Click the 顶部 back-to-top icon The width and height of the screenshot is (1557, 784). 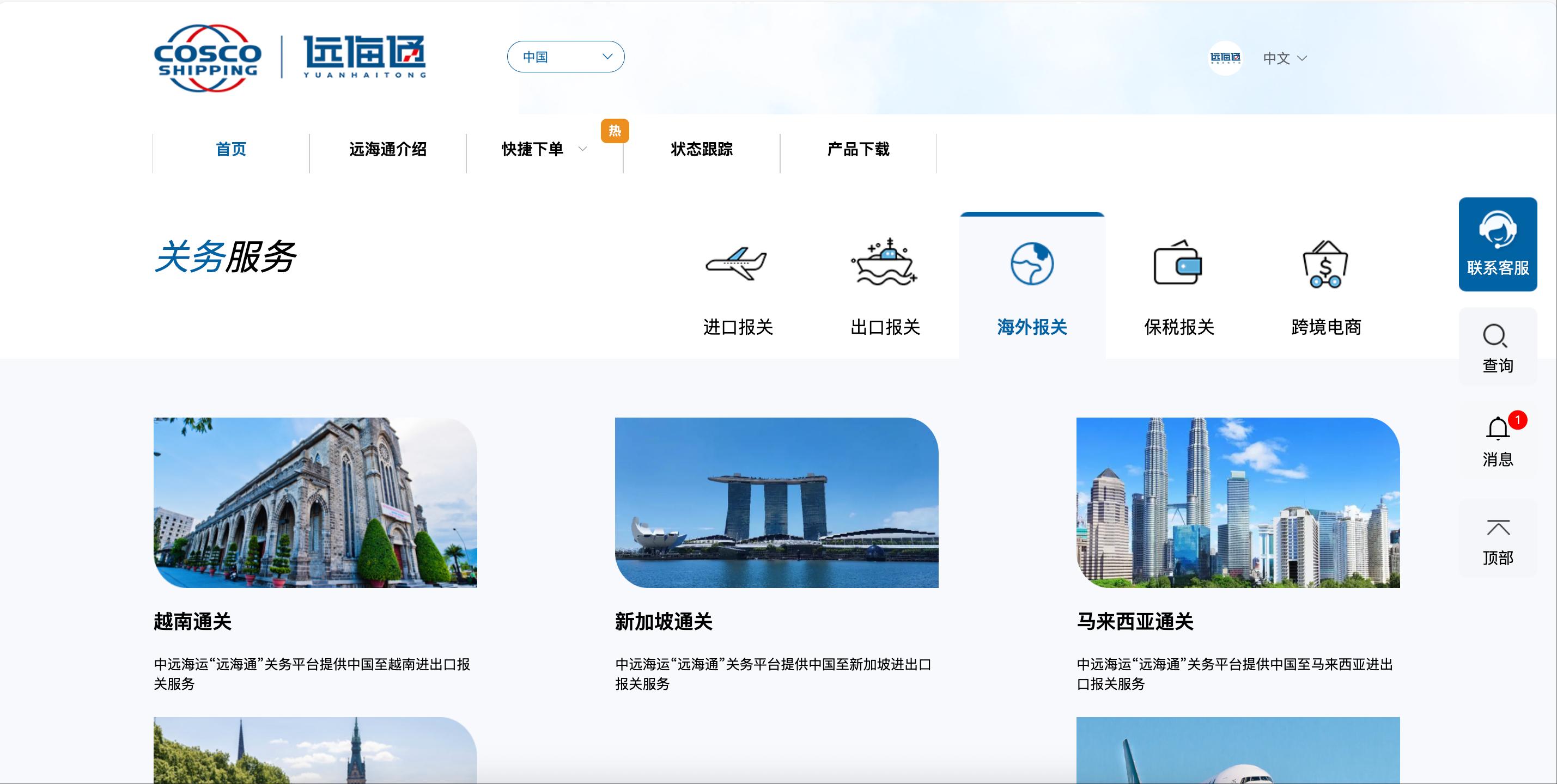coord(1497,529)
